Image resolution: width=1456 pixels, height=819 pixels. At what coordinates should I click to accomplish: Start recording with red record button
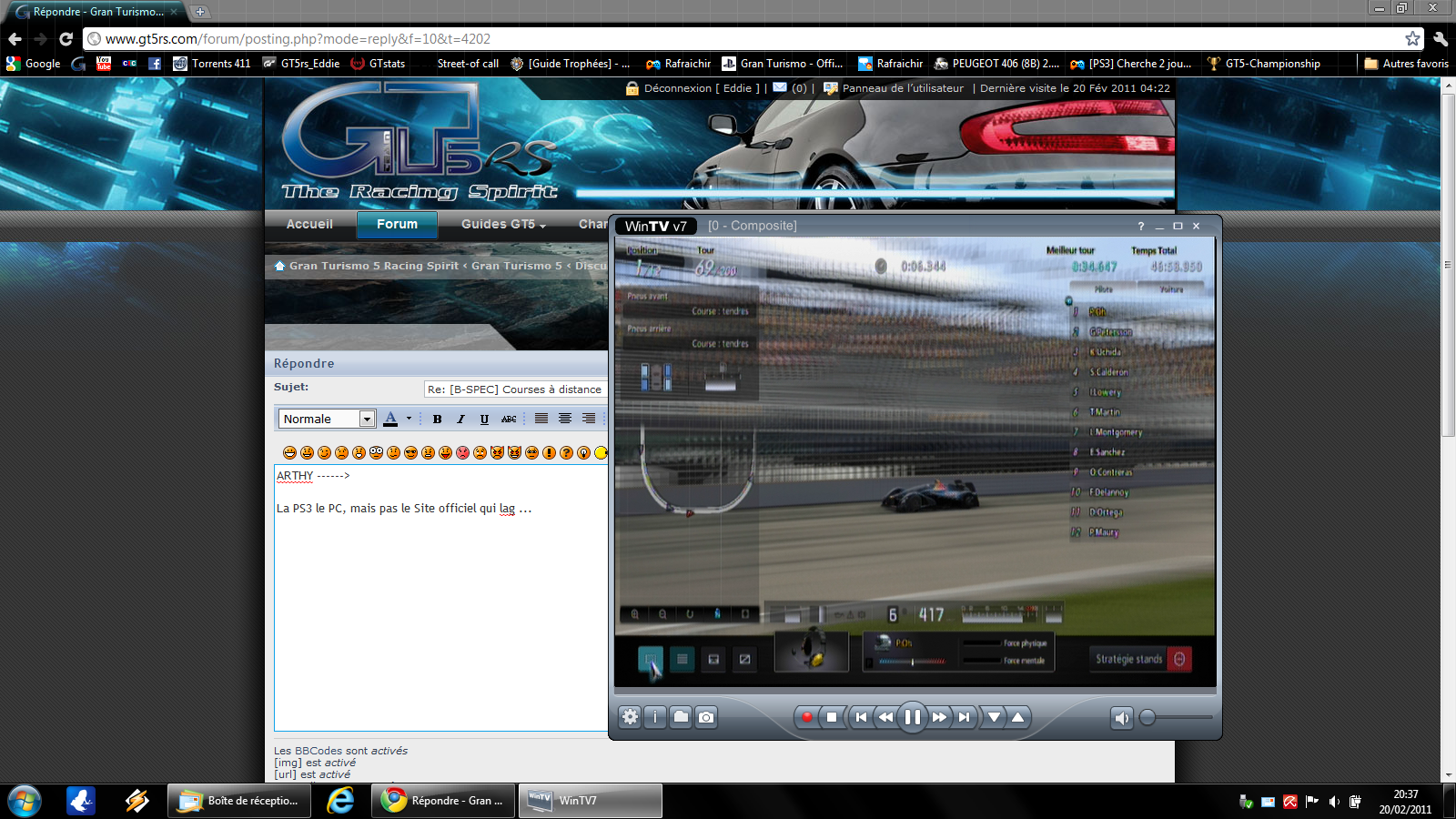coord(806,717)
